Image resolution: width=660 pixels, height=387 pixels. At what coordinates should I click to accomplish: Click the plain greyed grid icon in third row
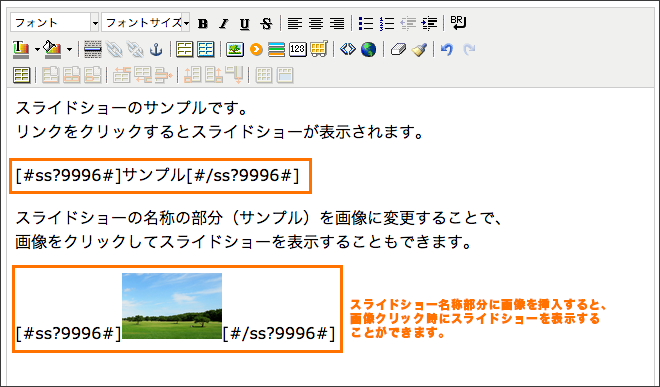(x=264, y=76)
